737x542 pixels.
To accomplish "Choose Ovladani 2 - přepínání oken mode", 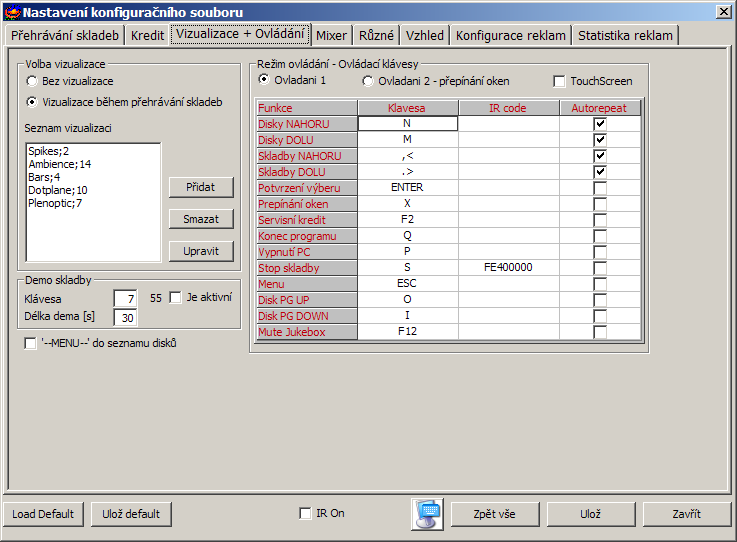I will pyautogui.click(x=368, y=81).
